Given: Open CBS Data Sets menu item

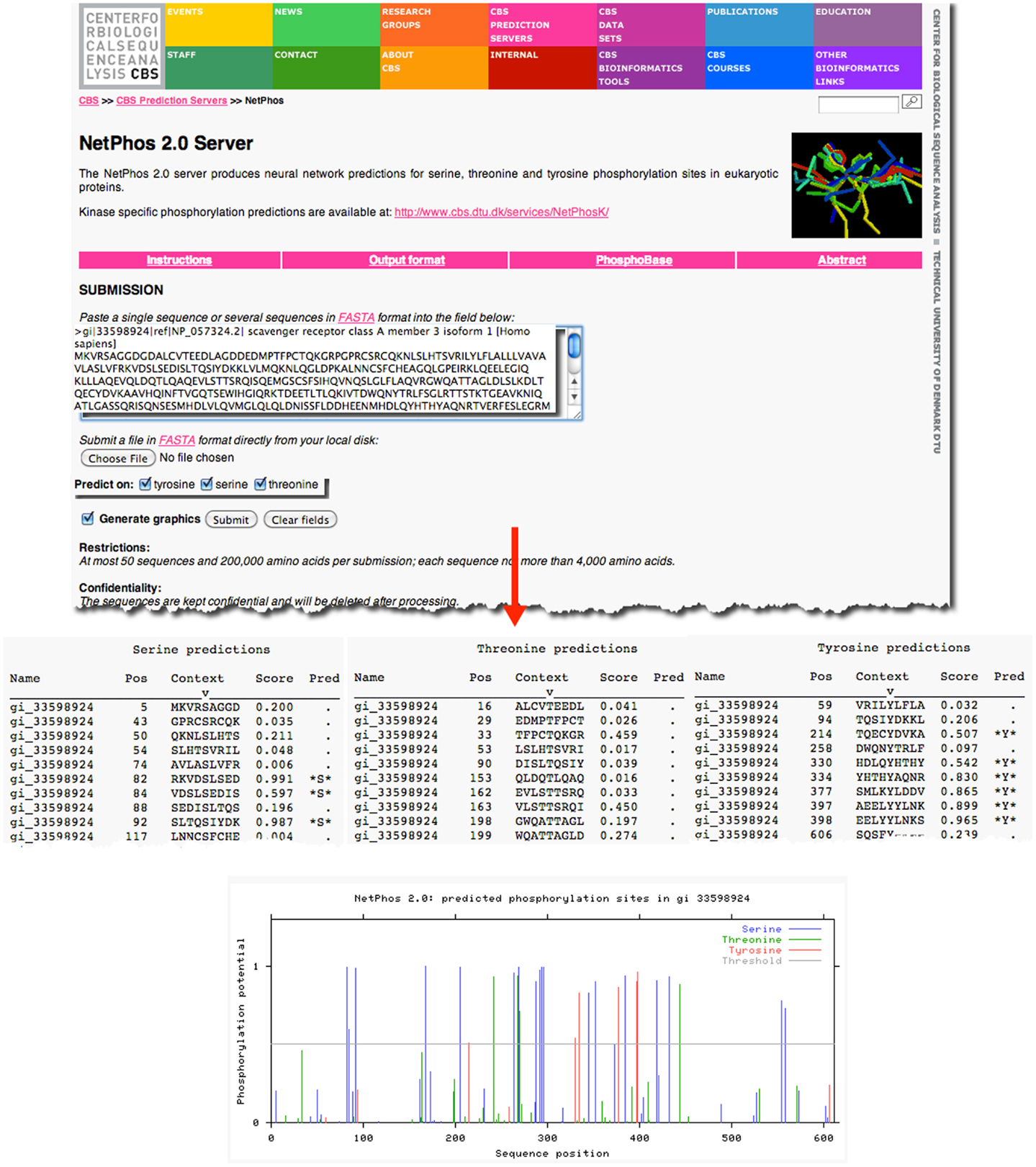Looking at the screenshot, I should pos(651,24).
